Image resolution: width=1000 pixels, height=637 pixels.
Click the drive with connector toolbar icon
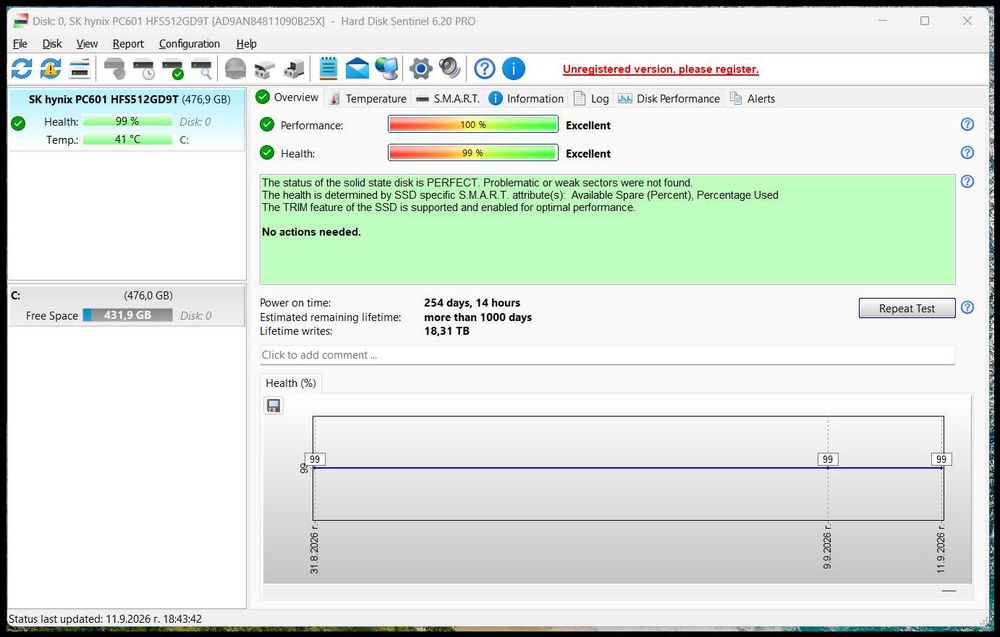point(293,68)
